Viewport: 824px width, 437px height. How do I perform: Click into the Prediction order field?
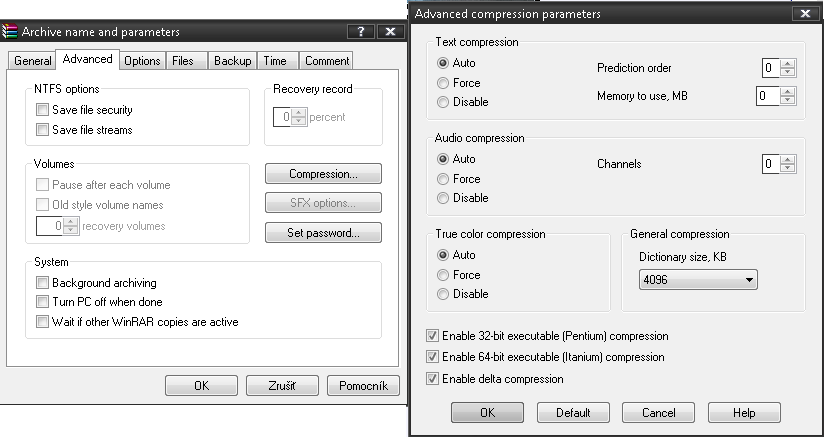tap(769, 68)
